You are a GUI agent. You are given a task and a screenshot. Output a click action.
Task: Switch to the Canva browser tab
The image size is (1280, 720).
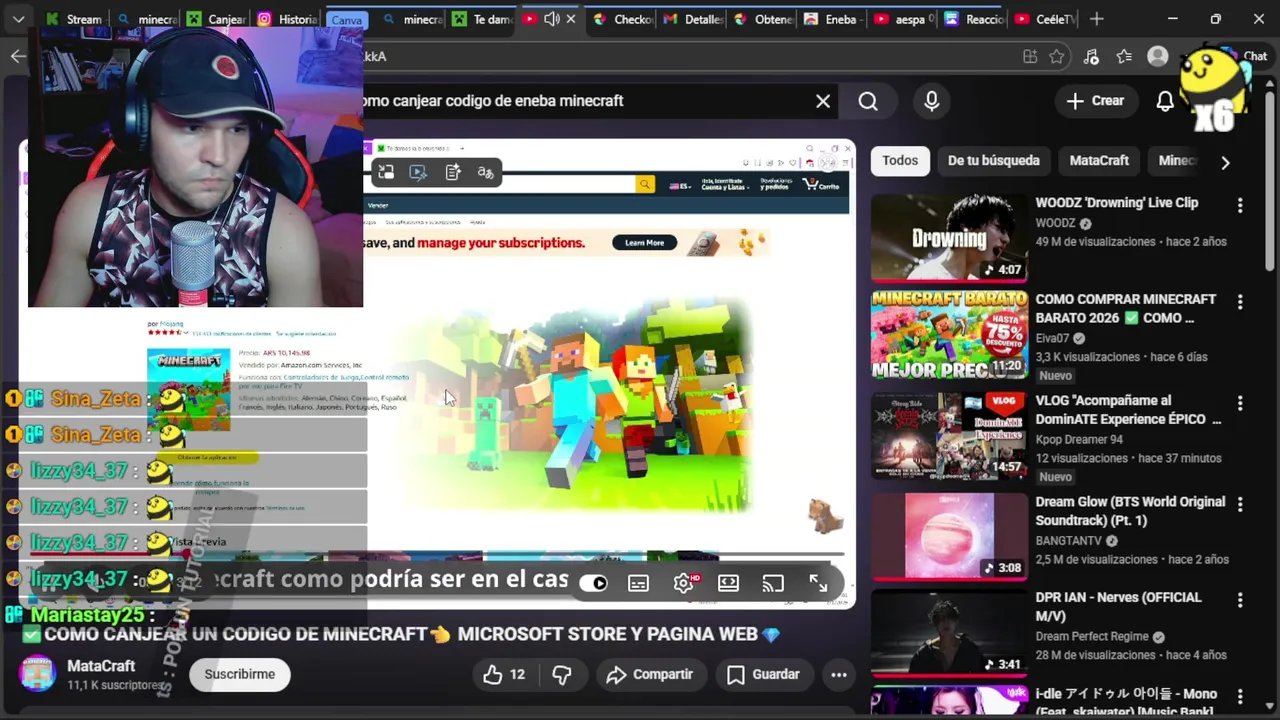tap(346, 19)
